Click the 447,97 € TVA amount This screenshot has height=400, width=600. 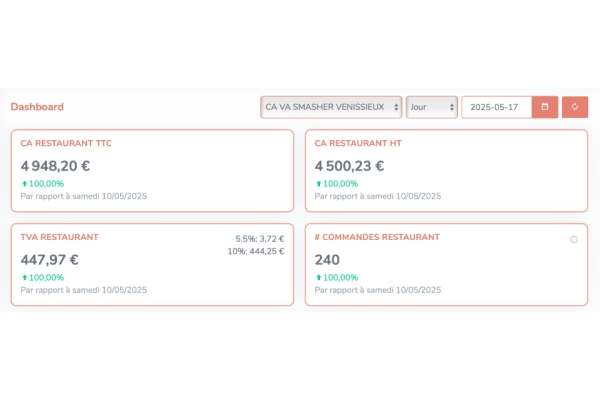[x=49, y=259]
